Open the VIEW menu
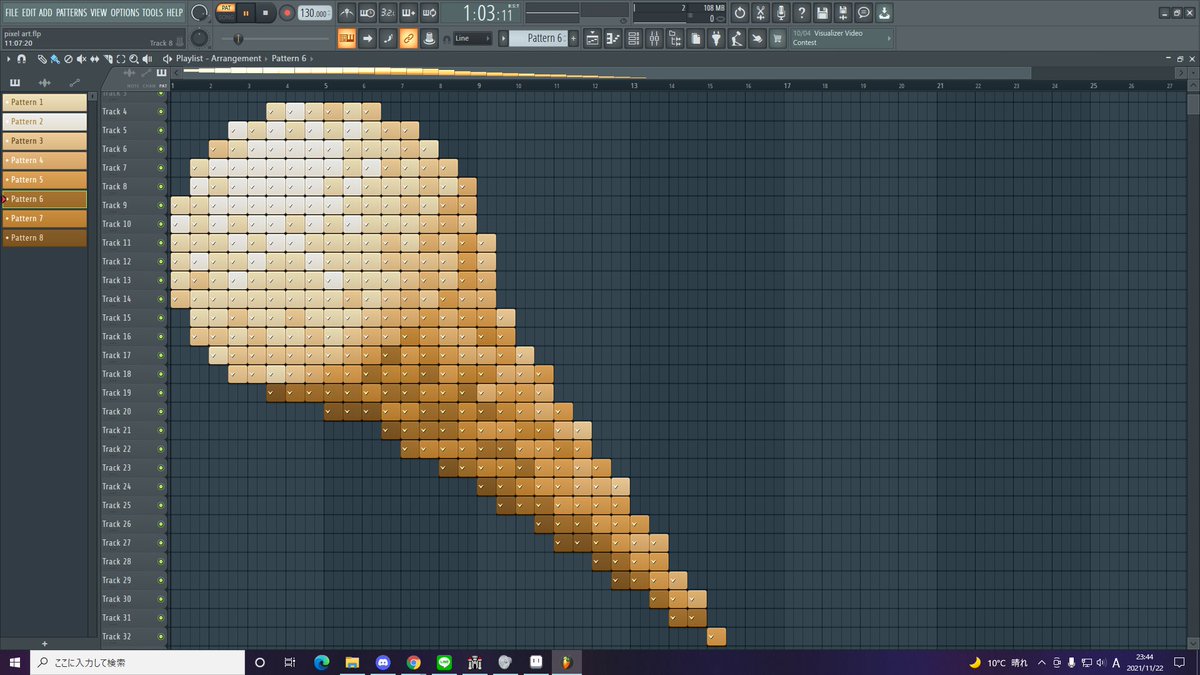 click(99, 13)
